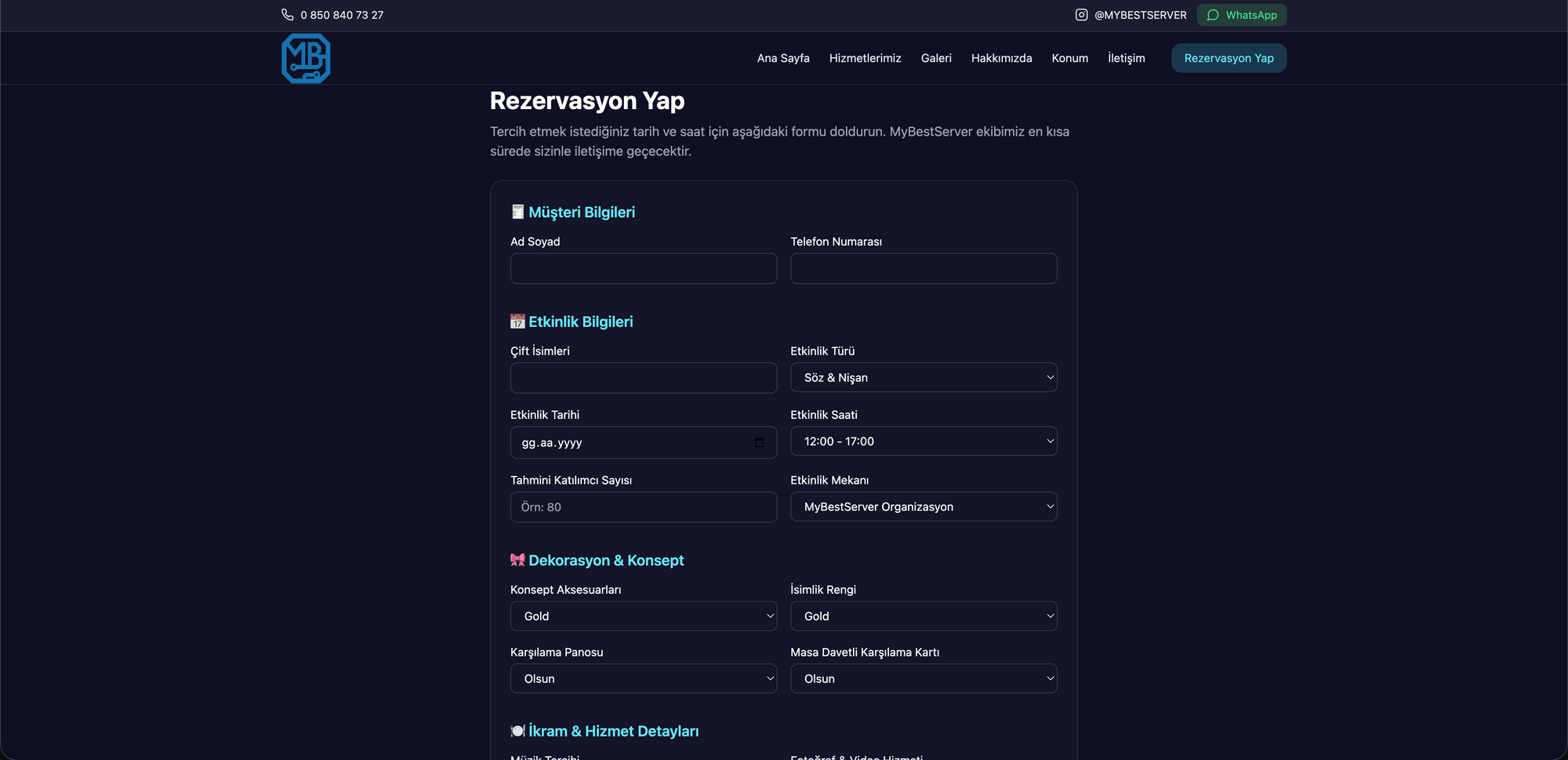Open the Etkinlik Mekanı dropdown
Screen dimensions: 1568x760
pyautogui.click(x=923, y=507)
